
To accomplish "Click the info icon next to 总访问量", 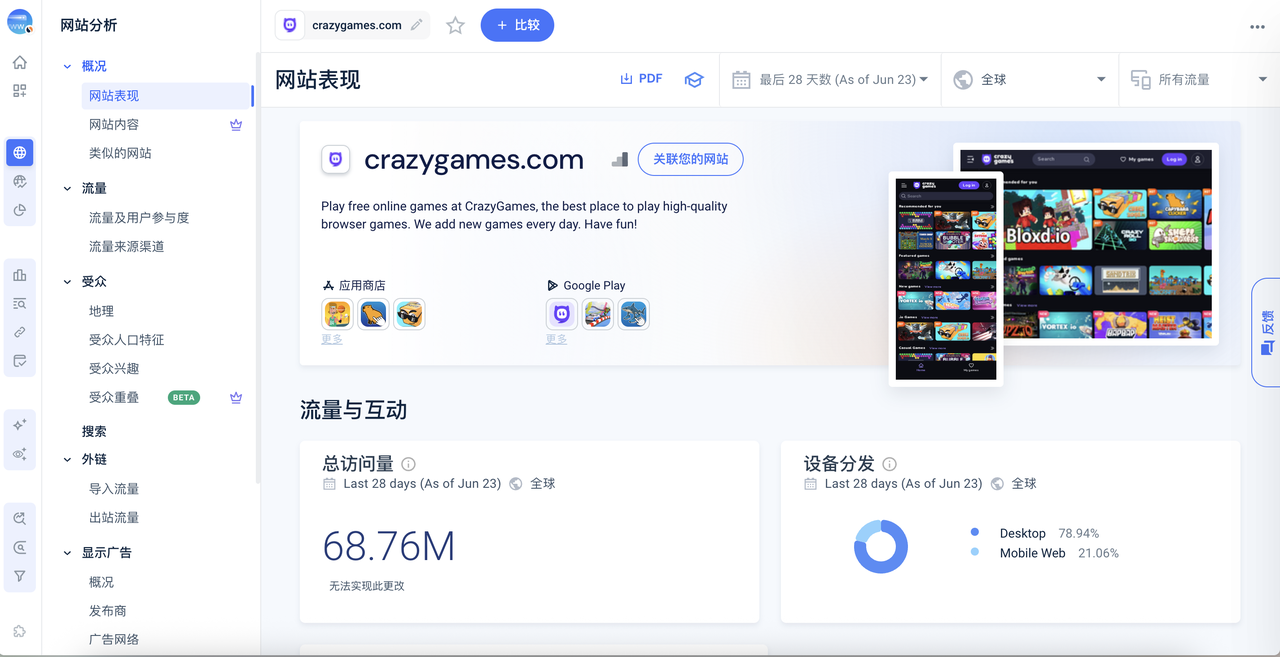I will (408, 464).
